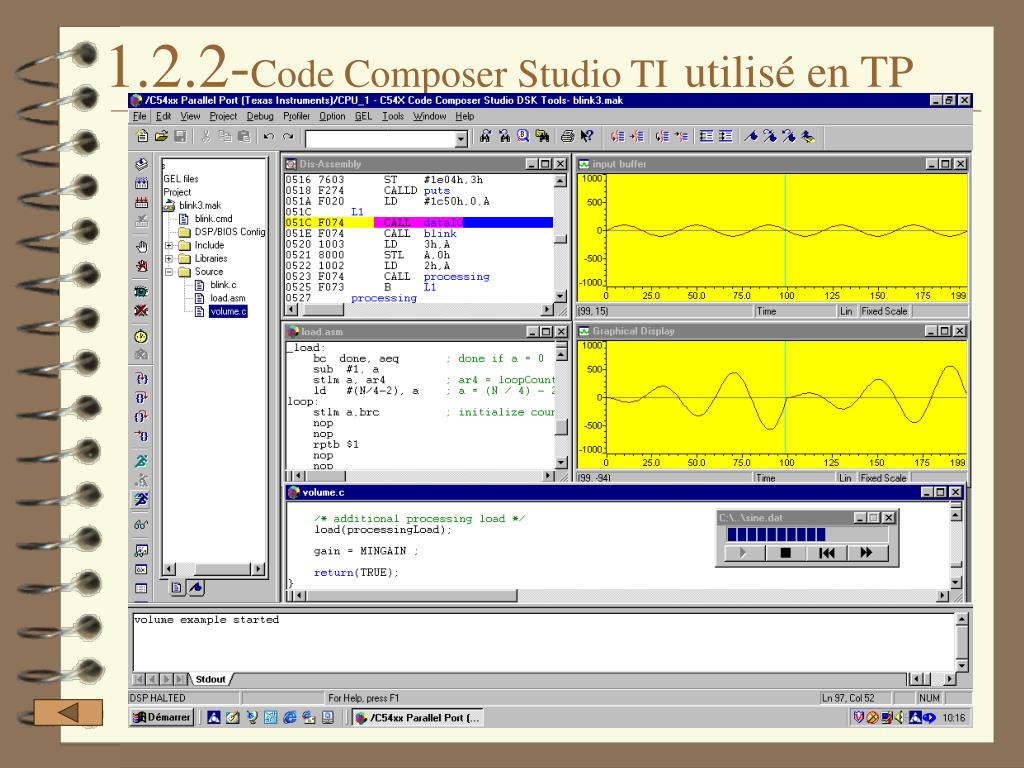Click down arrow of Dis-Assembly vertical scrollbar
The image size is (1024, 768).
pyautogui.click(x=560, y=296)
